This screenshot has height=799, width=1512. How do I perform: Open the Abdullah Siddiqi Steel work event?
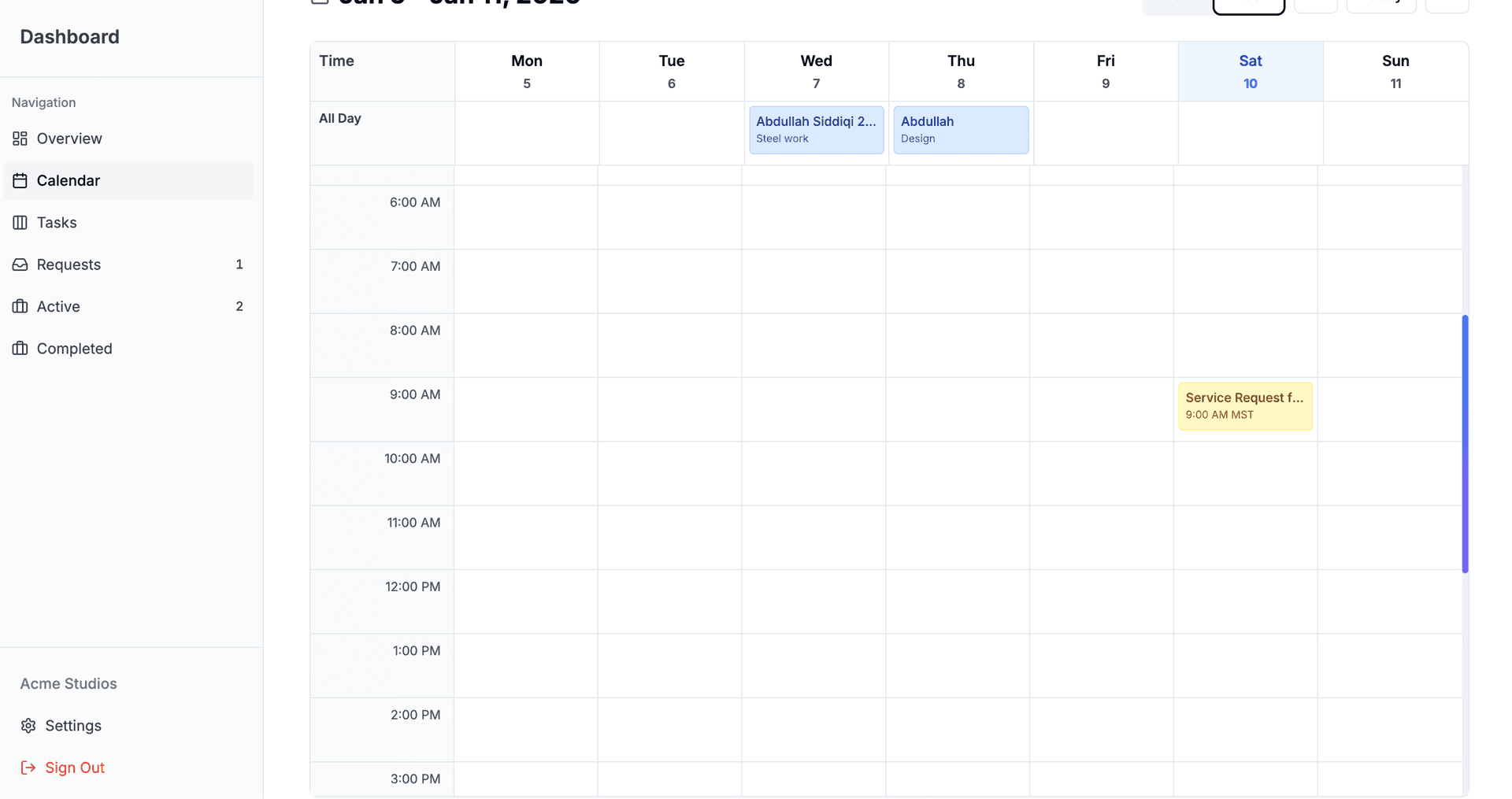816,129
